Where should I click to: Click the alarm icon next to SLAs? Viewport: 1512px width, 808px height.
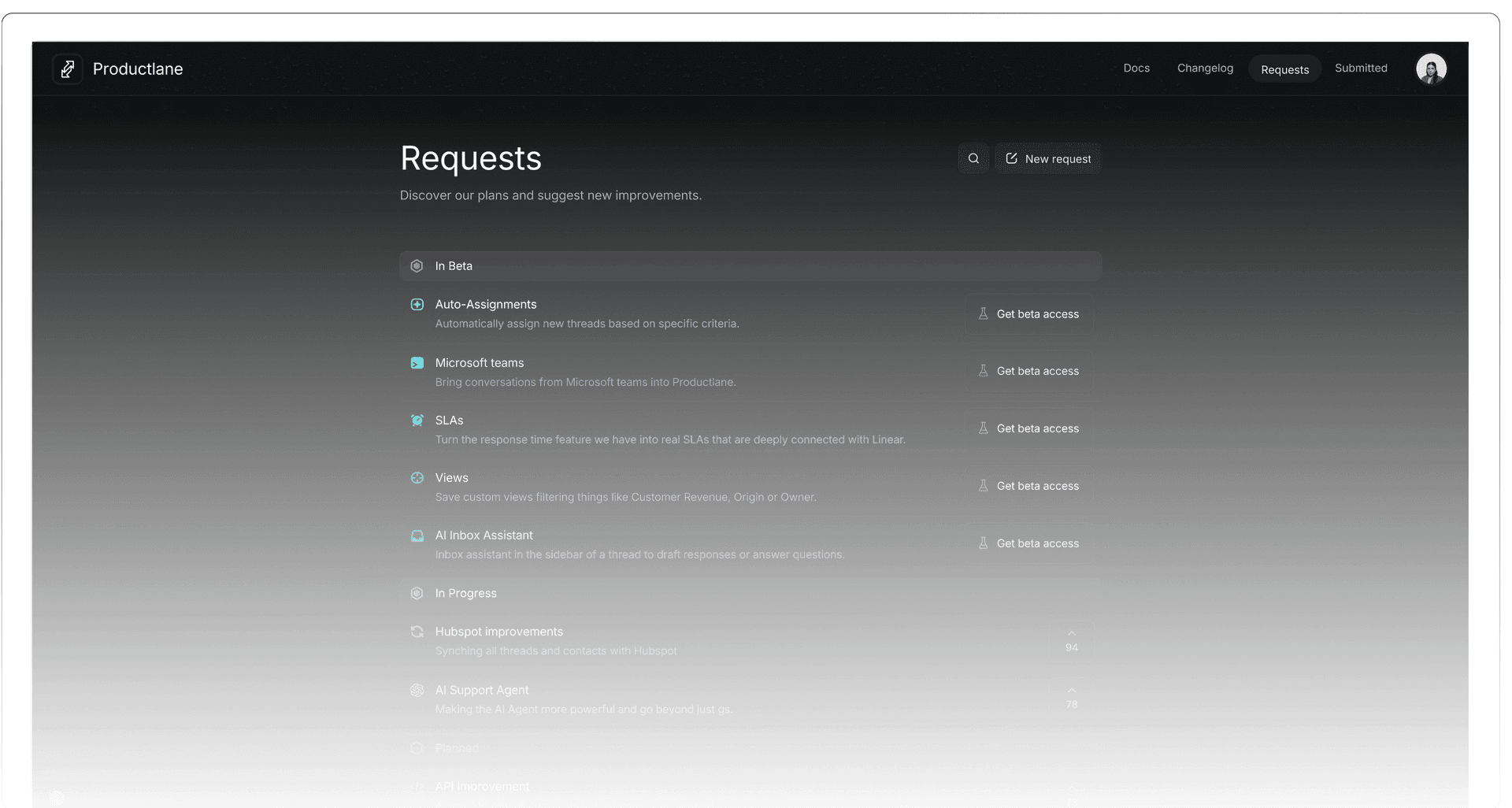417,420
